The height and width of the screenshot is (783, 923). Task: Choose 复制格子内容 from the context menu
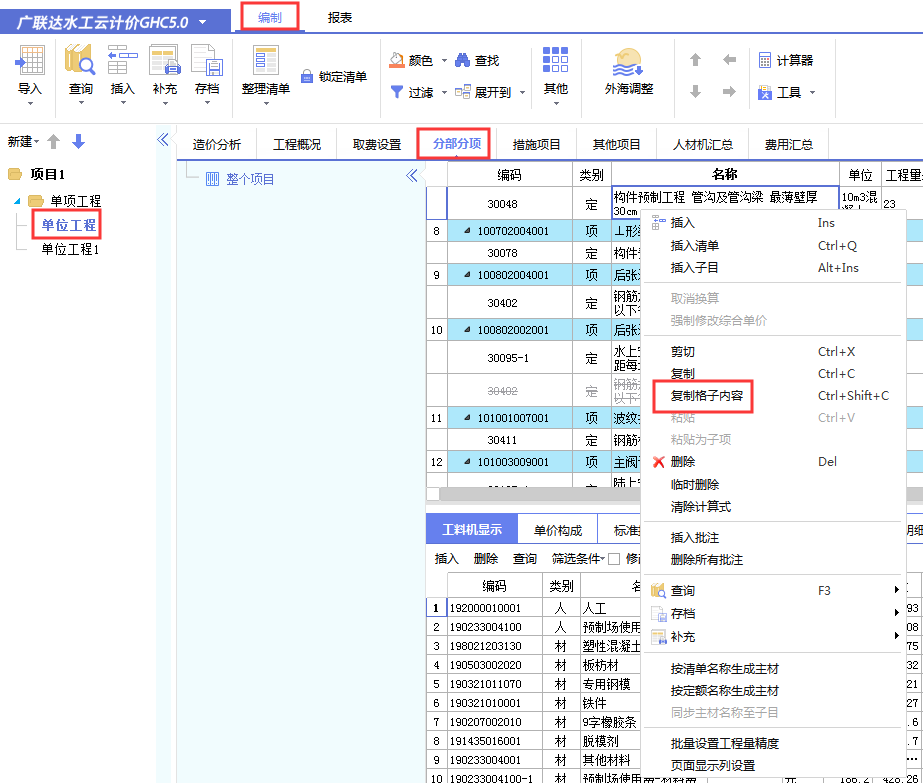pyautogui.click(x=705, y=396)
